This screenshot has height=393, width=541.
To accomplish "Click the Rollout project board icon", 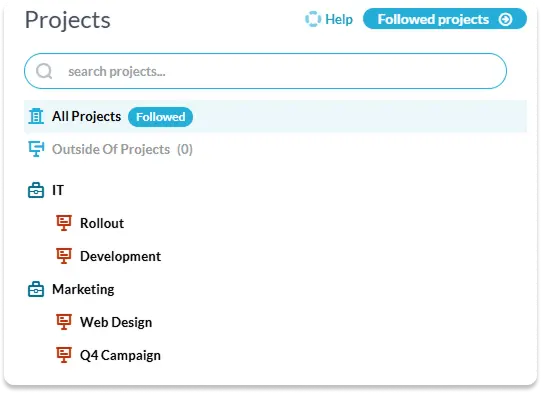I will (x=64, y=223).
